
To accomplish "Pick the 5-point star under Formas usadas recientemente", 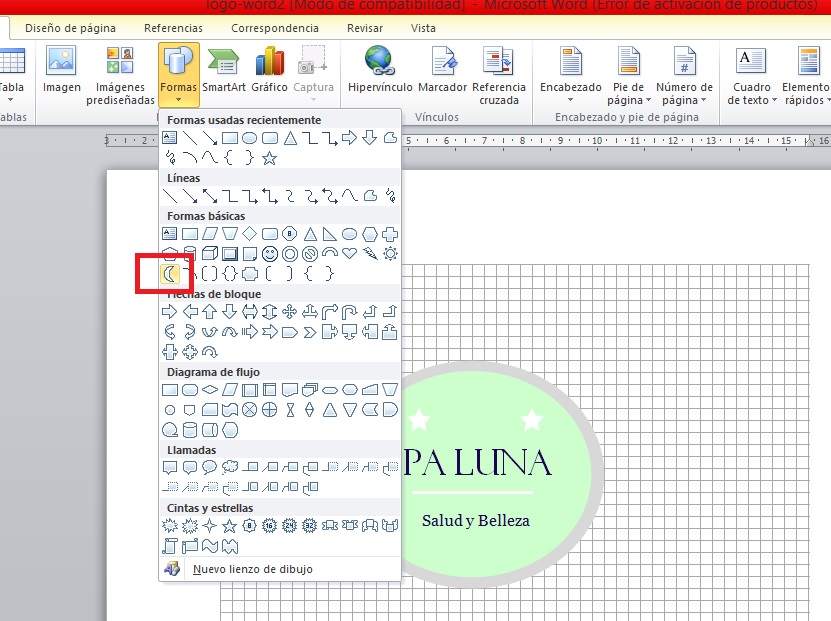I will click(x=269, y=157).
